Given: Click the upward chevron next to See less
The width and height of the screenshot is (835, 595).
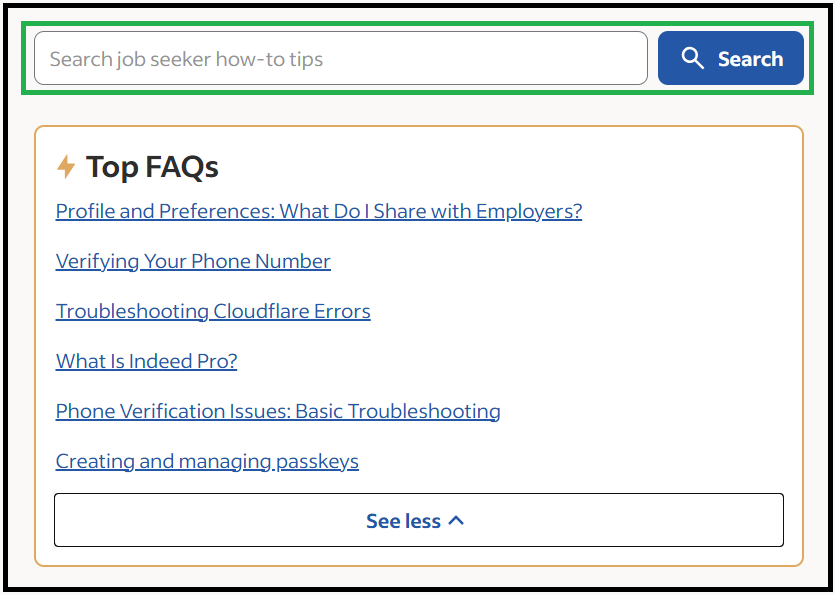Looking at the screenshot, I should tap(456, 520).
